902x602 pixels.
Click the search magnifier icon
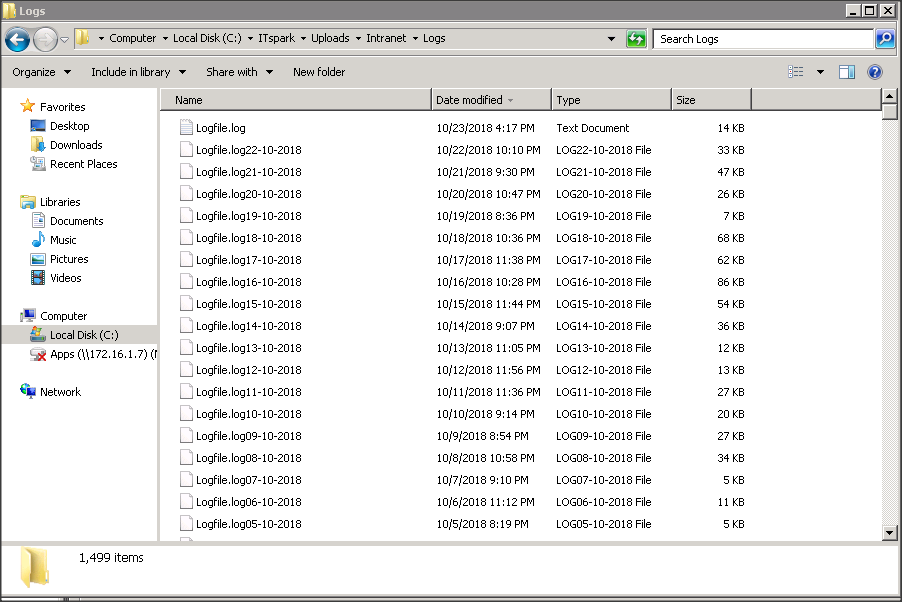885,39
